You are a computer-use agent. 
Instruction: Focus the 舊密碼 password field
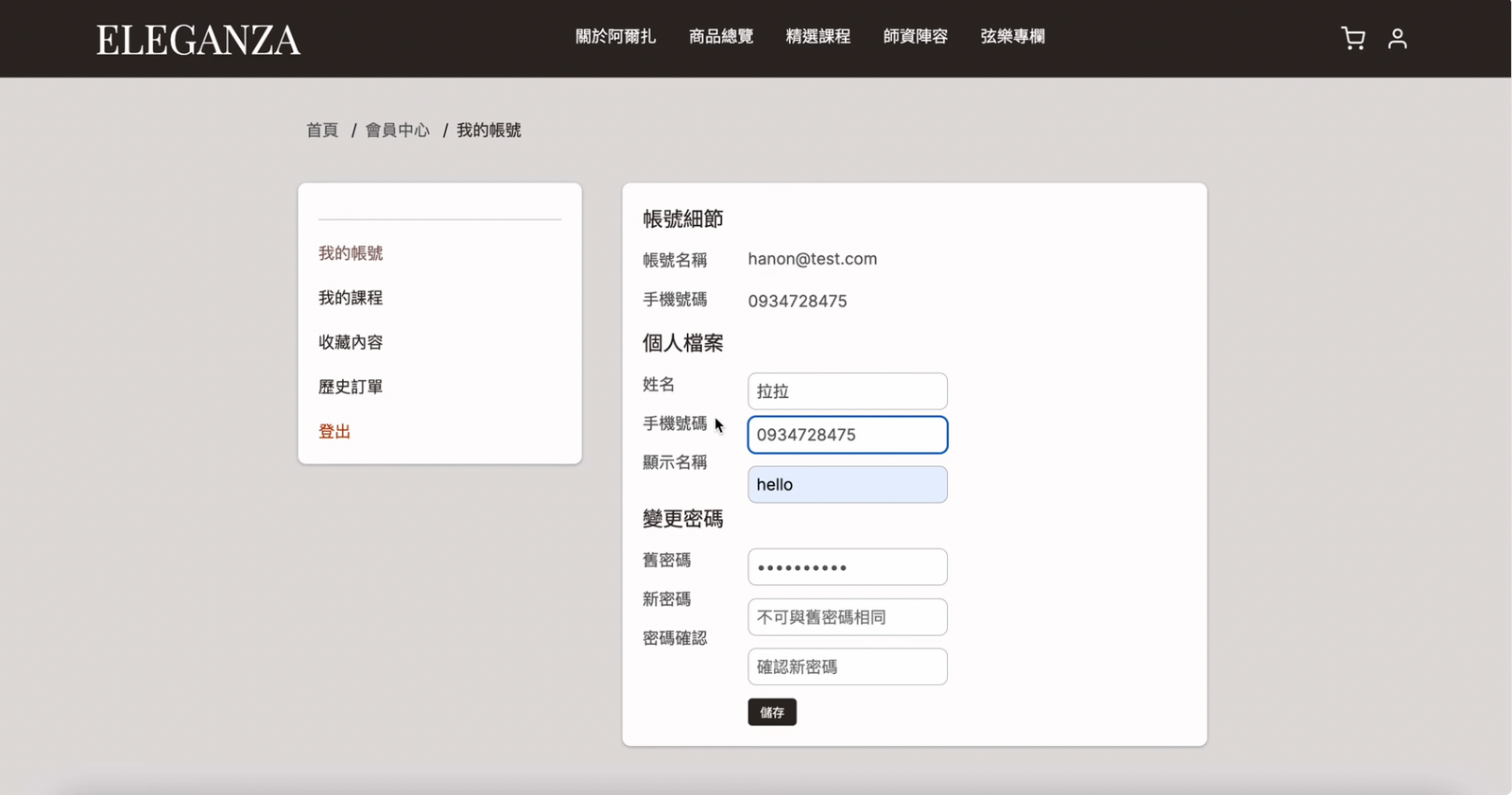coord(848,567)
